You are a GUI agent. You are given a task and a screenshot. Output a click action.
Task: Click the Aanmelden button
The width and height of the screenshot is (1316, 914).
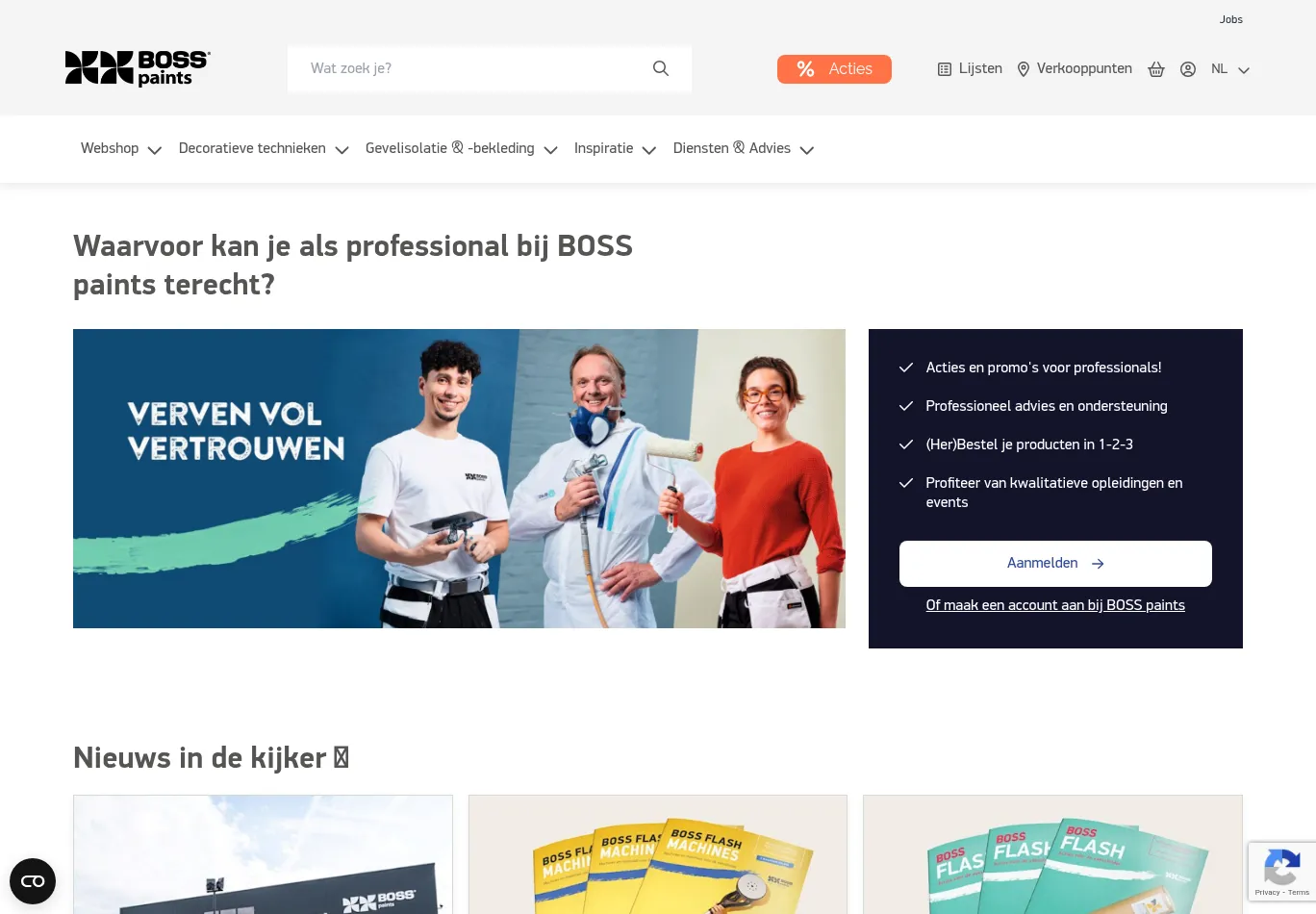pos(1055,564)
